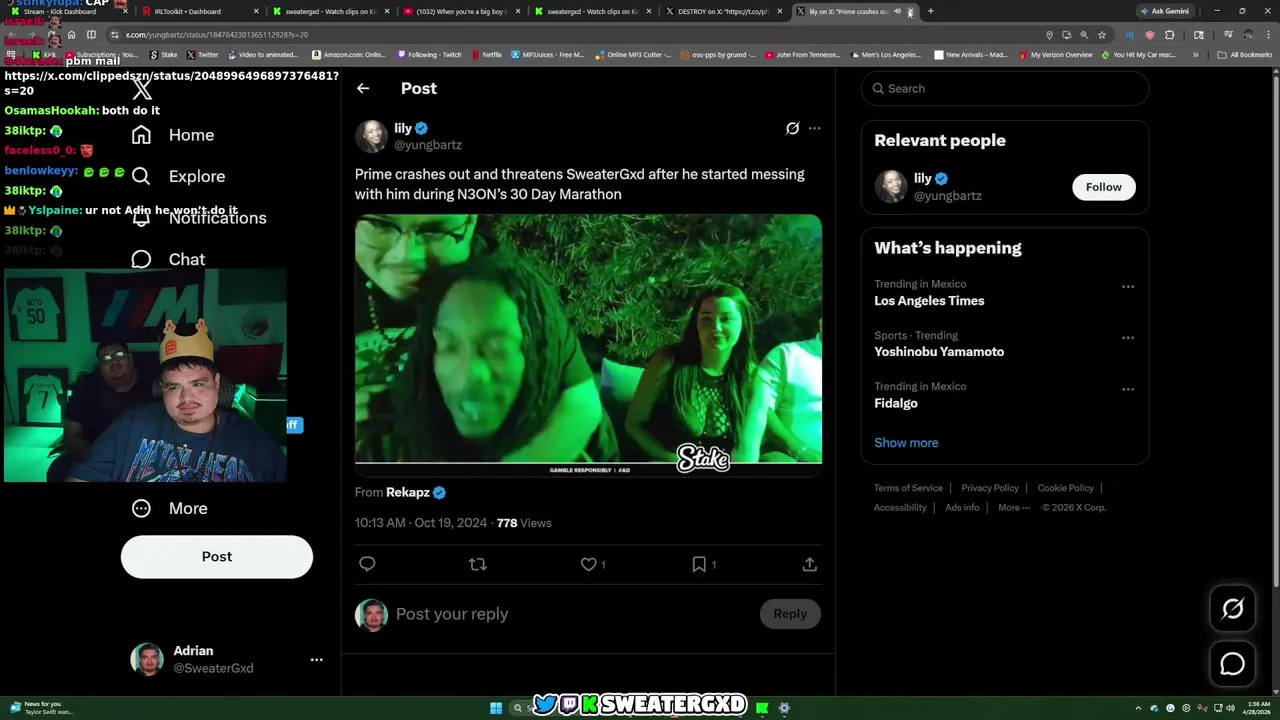
Task: Open the floating messages chat button
Action: tap(1232, 664)
